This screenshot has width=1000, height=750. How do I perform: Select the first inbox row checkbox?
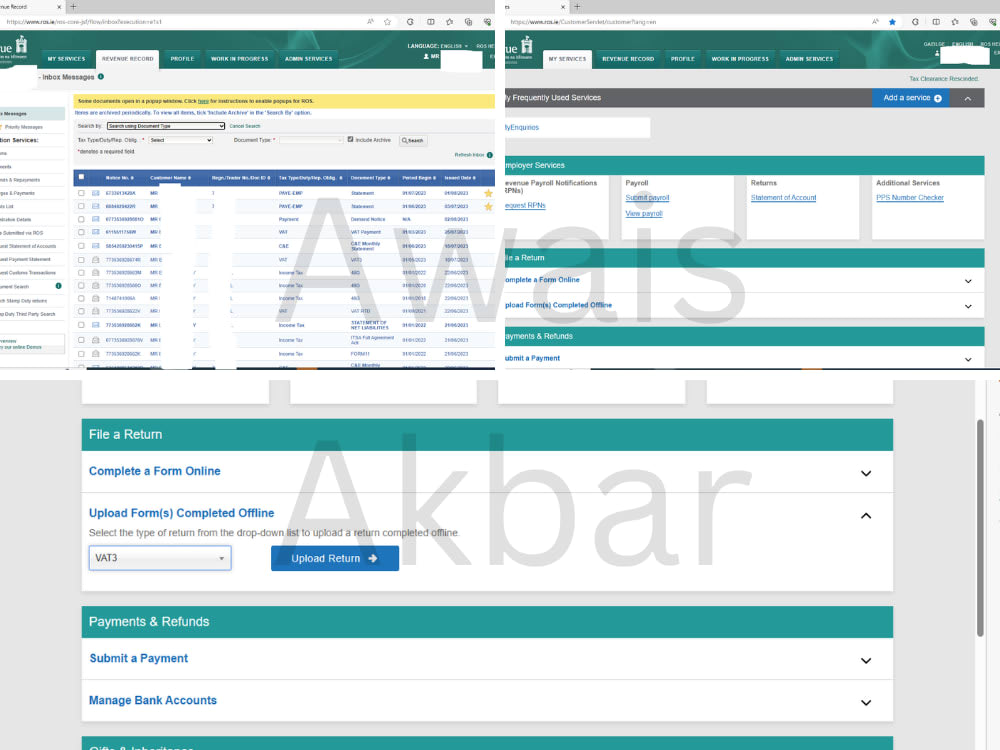pyautogui.click(x=79, y=192)
